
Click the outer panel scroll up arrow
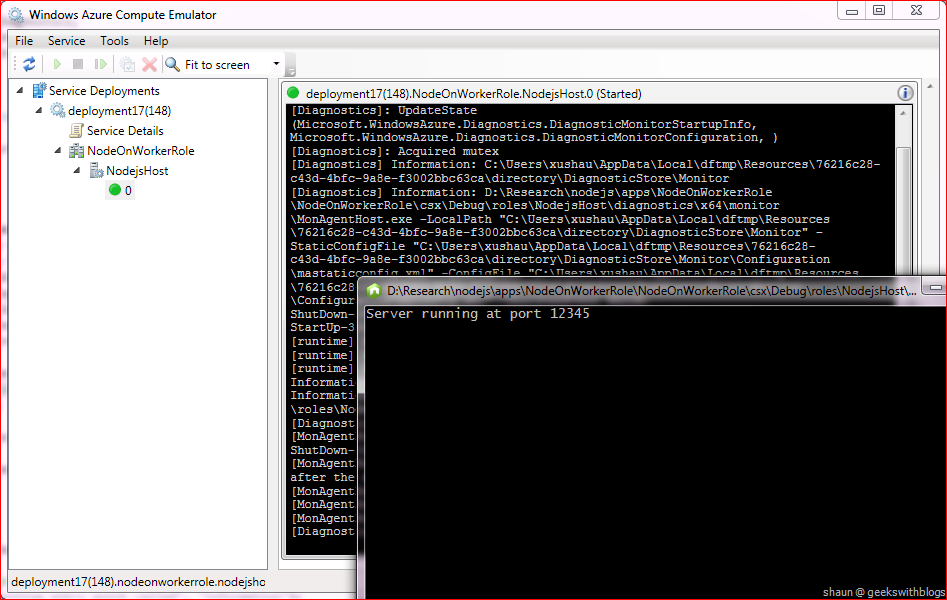coord(930,86)
